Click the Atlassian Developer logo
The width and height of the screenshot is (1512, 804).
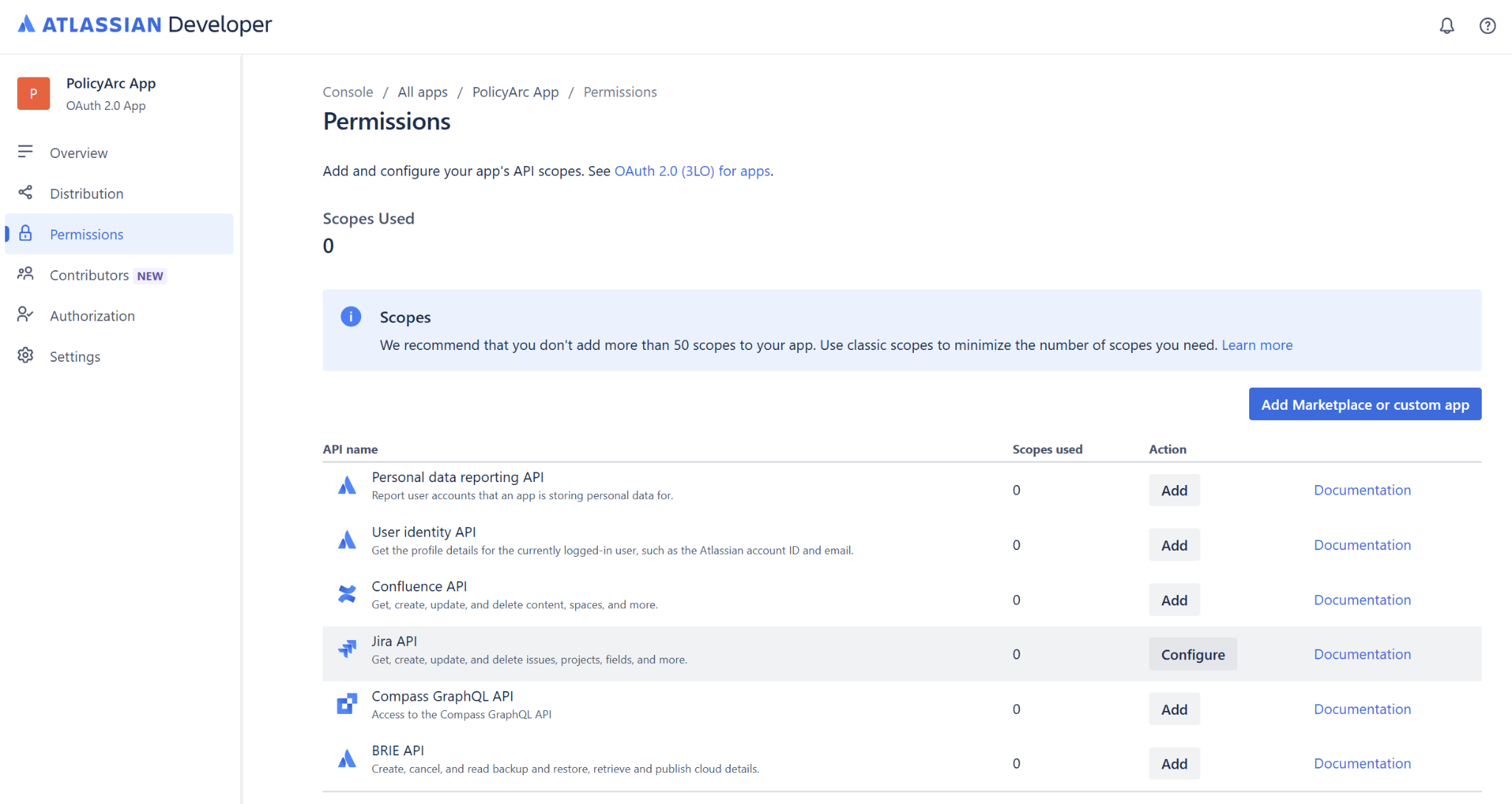145,24
